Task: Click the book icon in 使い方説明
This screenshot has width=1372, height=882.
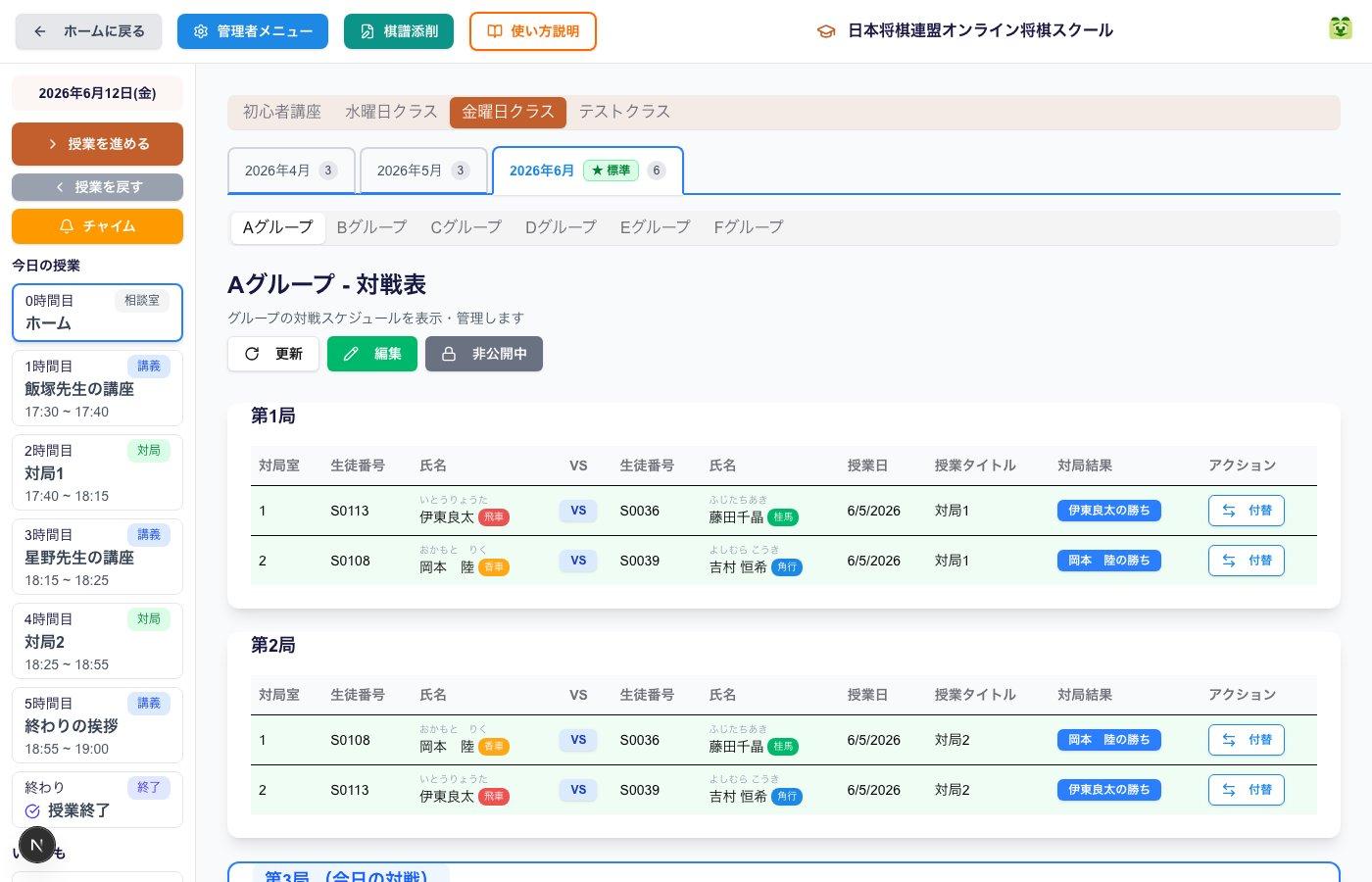Action: 495,31
